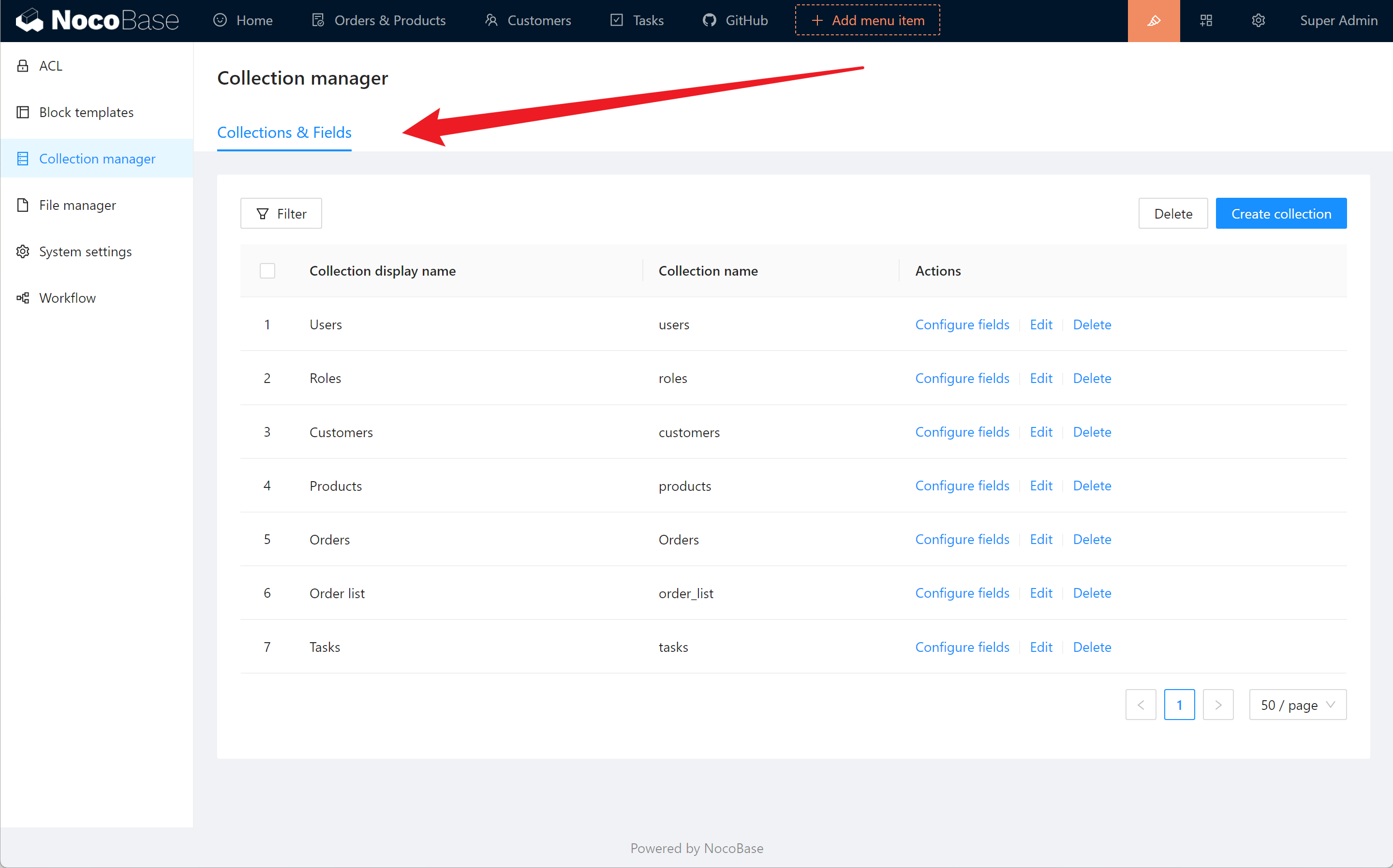Click the File manager document icon
1393x868 pixels.
(23, 205)
